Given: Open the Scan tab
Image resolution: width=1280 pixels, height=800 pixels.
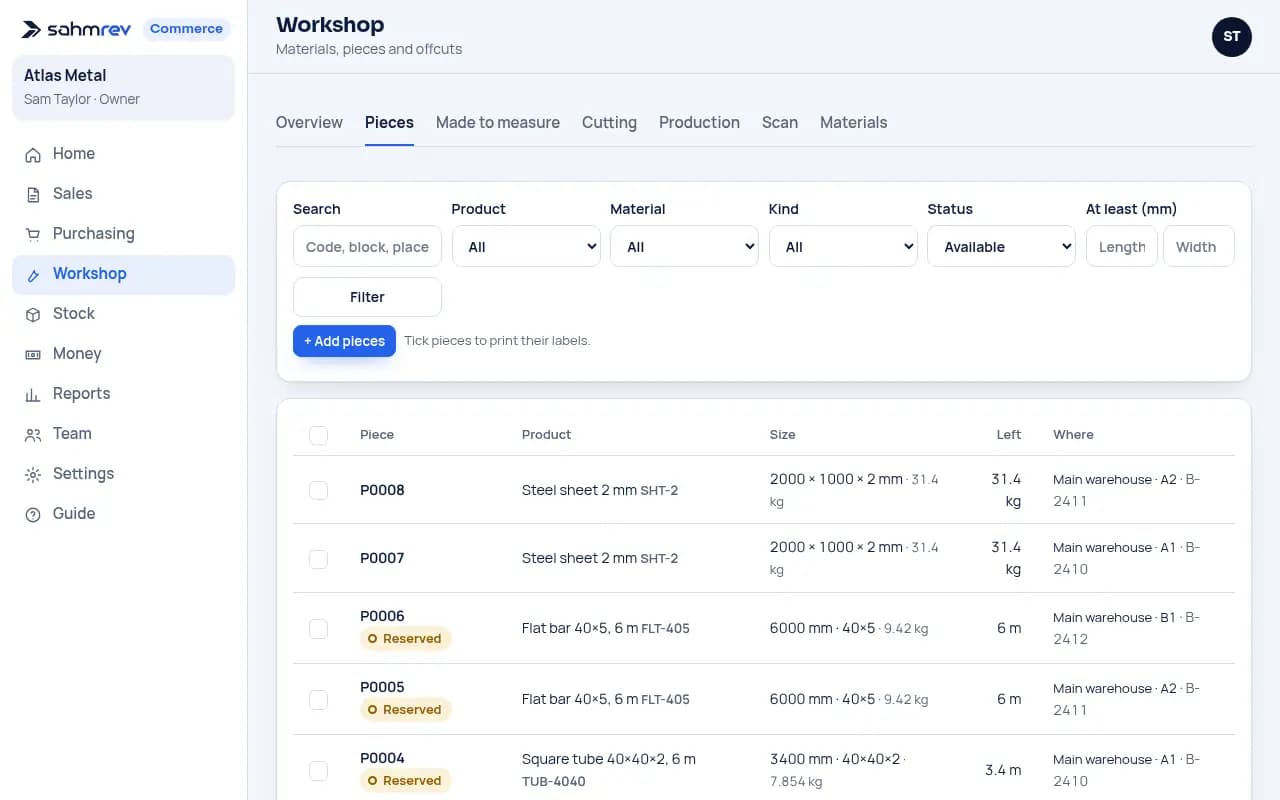Looking at the screenshot, I should tap(780, 123).
